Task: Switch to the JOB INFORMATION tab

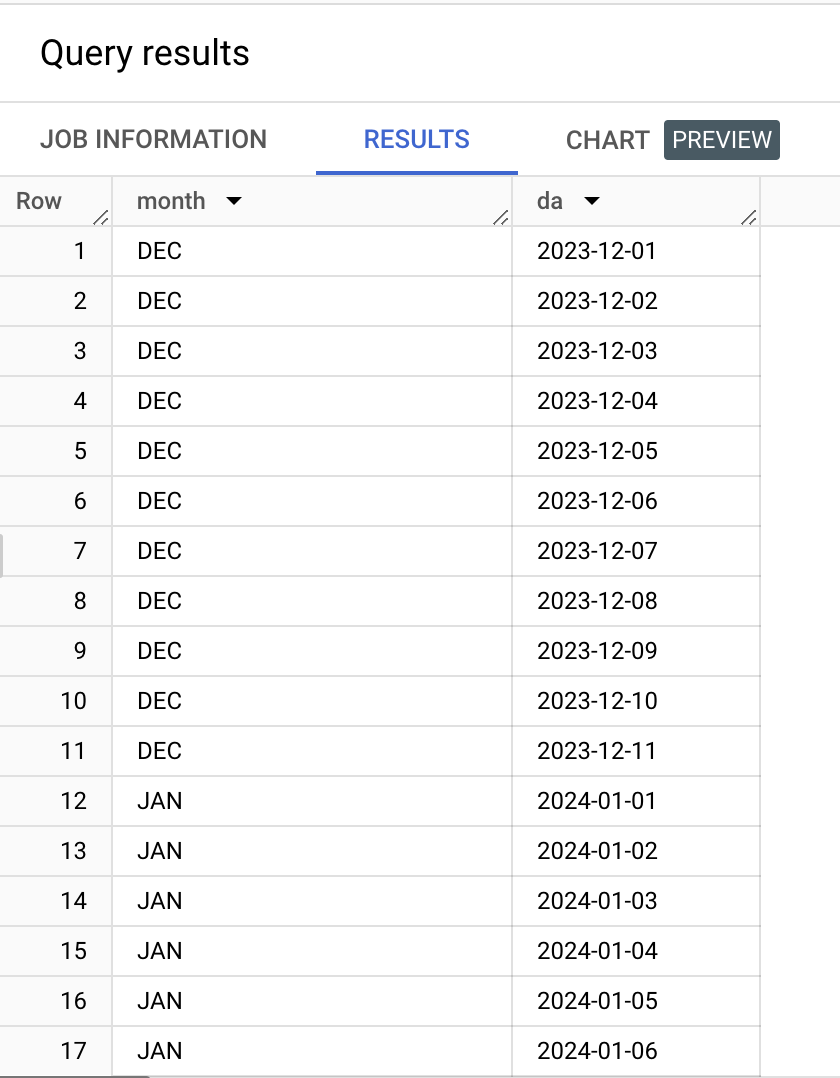Action: [153, 139]
